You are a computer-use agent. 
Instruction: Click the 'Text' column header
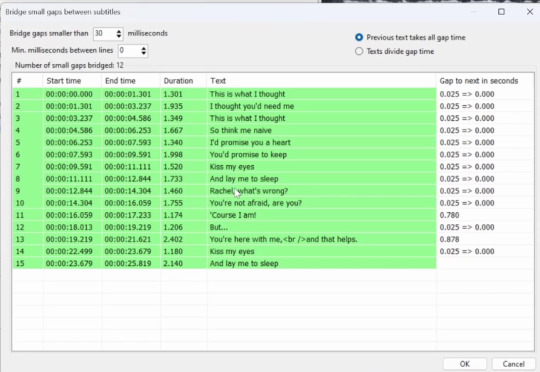point(322,81)
